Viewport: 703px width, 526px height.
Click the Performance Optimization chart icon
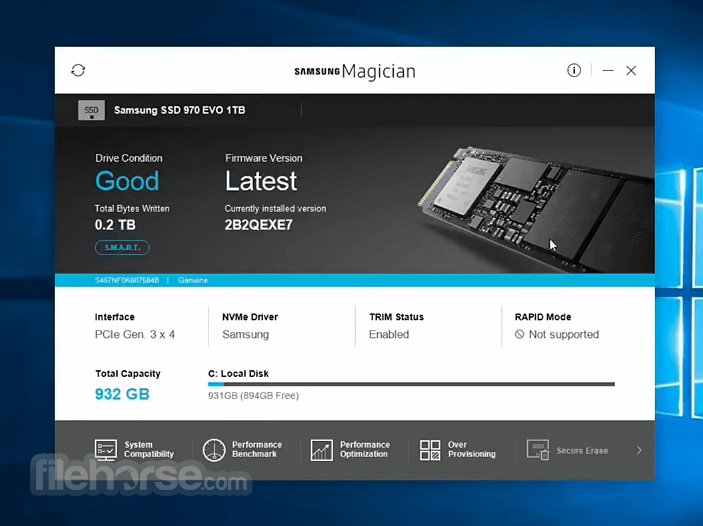[321, 450]
